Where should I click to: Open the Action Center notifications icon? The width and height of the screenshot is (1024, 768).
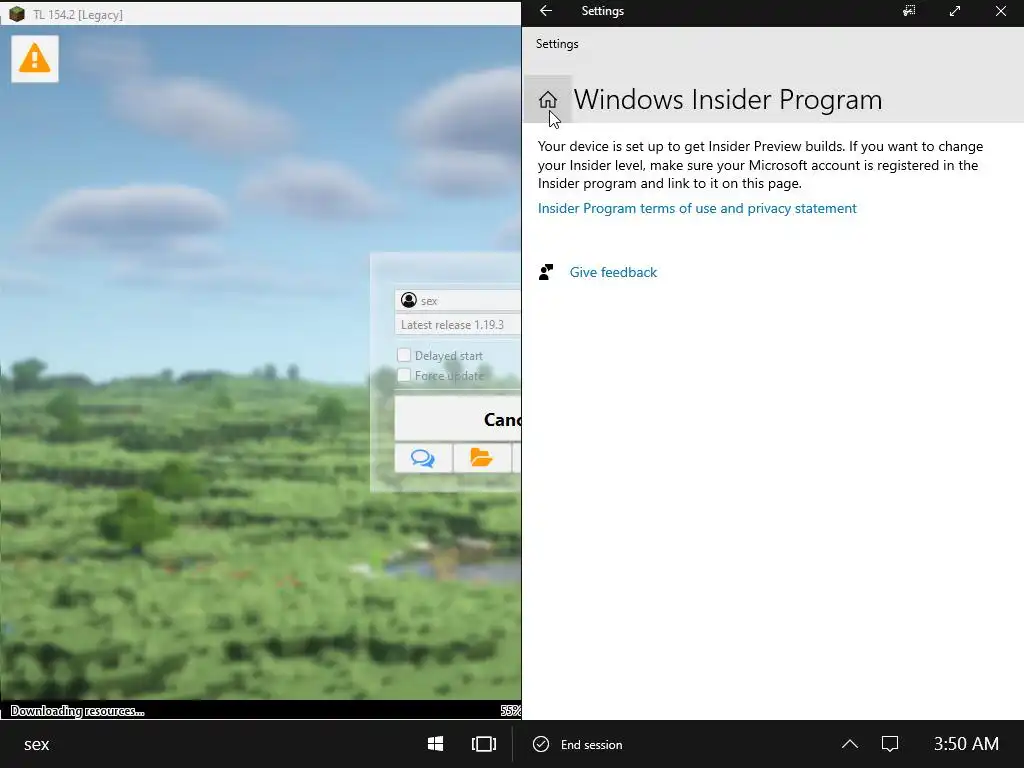(890, 744)
